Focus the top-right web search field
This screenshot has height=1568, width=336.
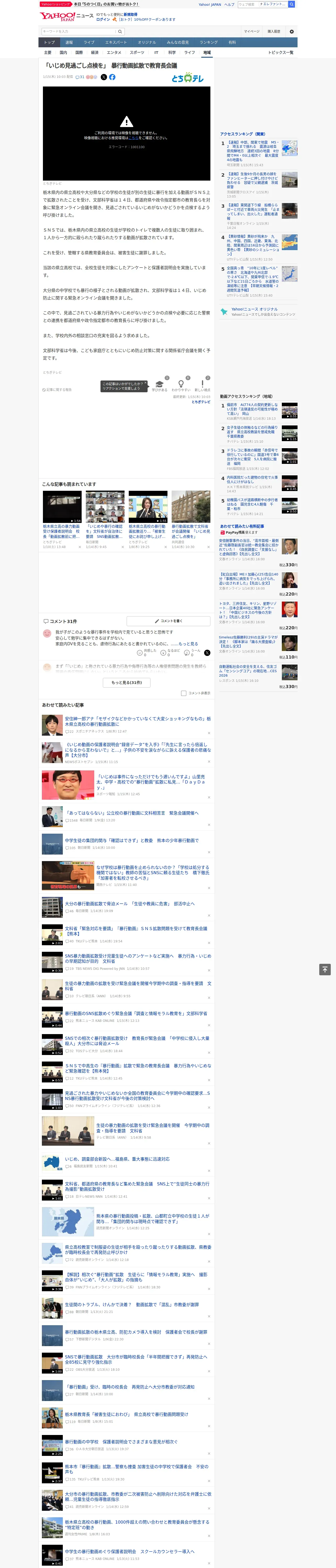[262, 4]
